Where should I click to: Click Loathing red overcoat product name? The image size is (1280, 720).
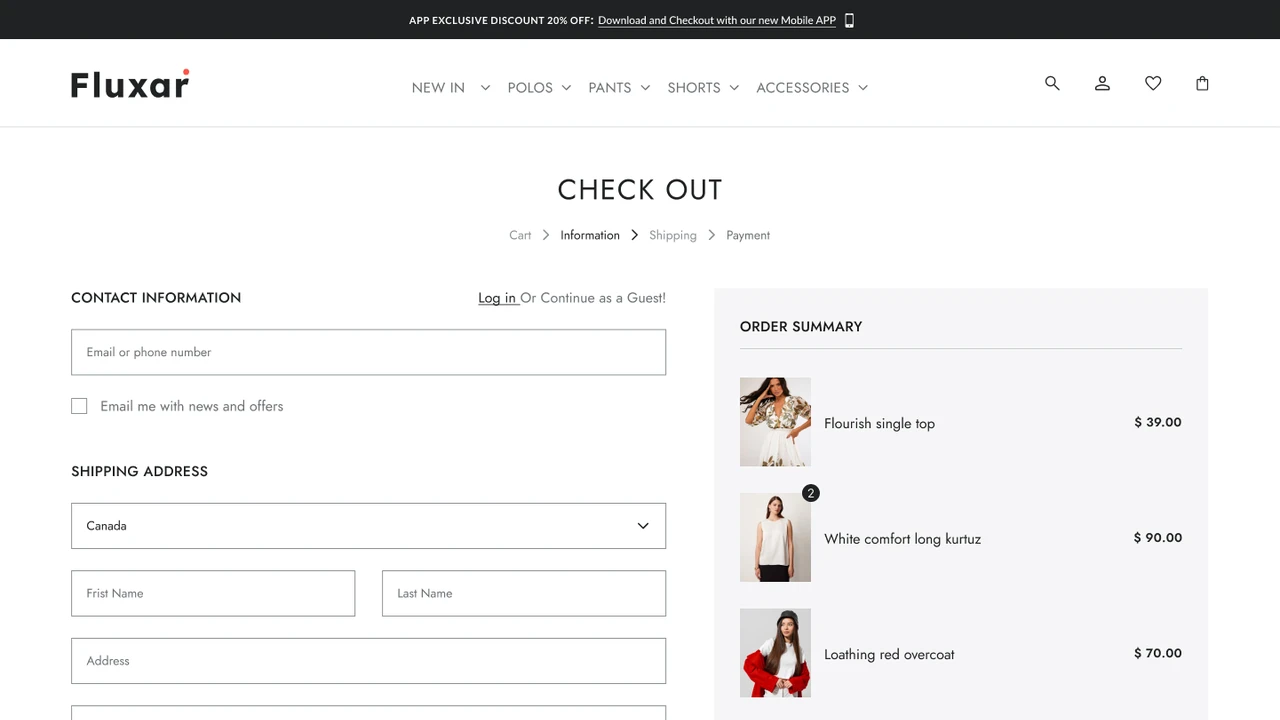[889, 654]
